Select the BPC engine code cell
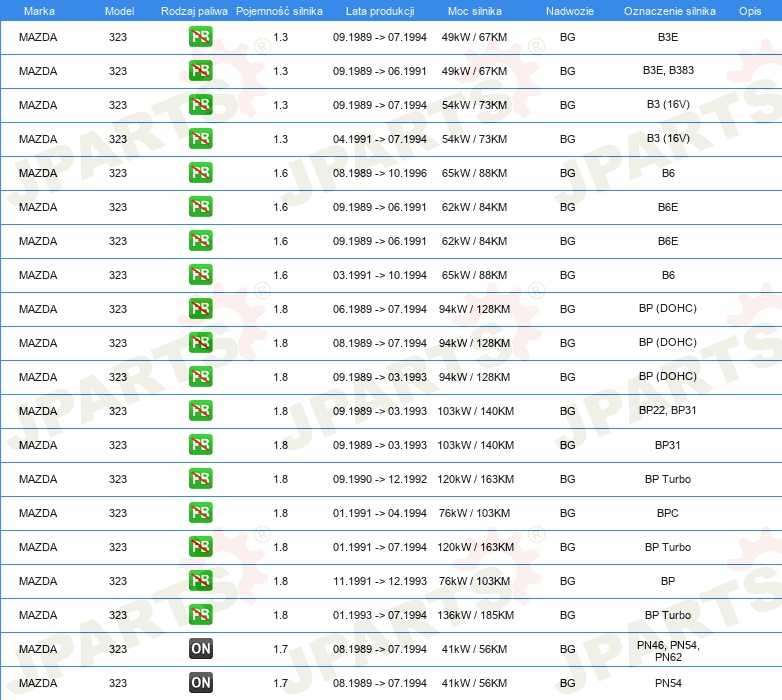 tap(668, 513)
